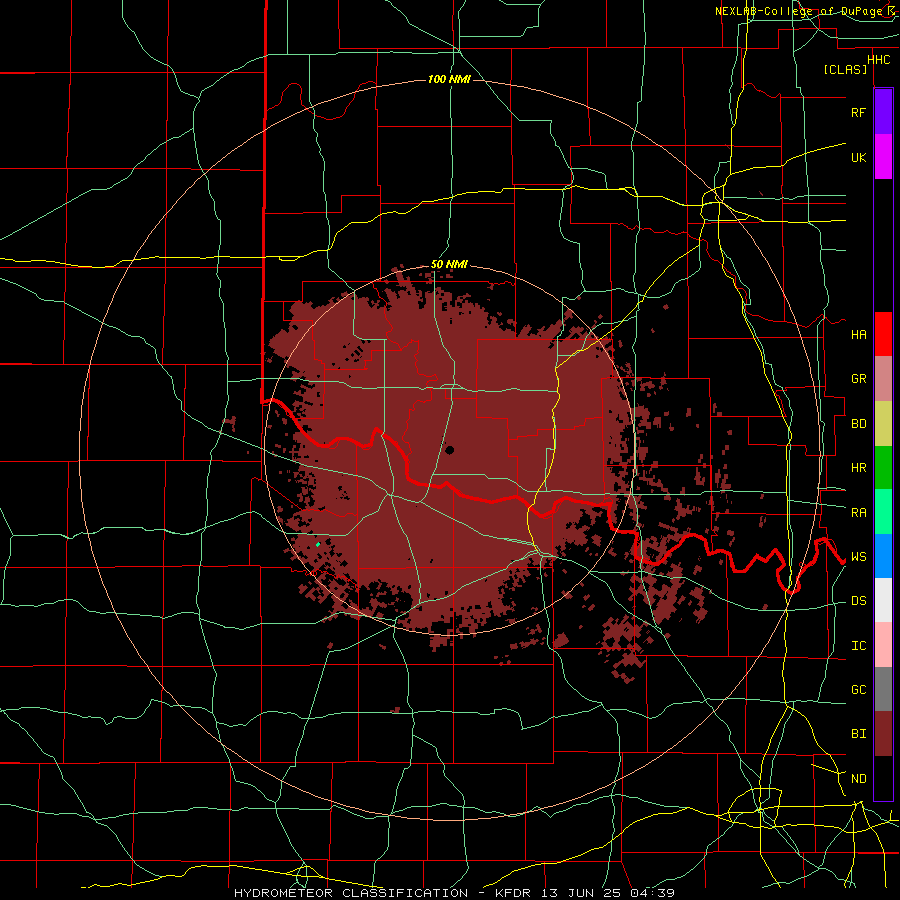Click the "RF" legend label
The height and width of the screenshot is (900, 900).
(x=858, y=112)
